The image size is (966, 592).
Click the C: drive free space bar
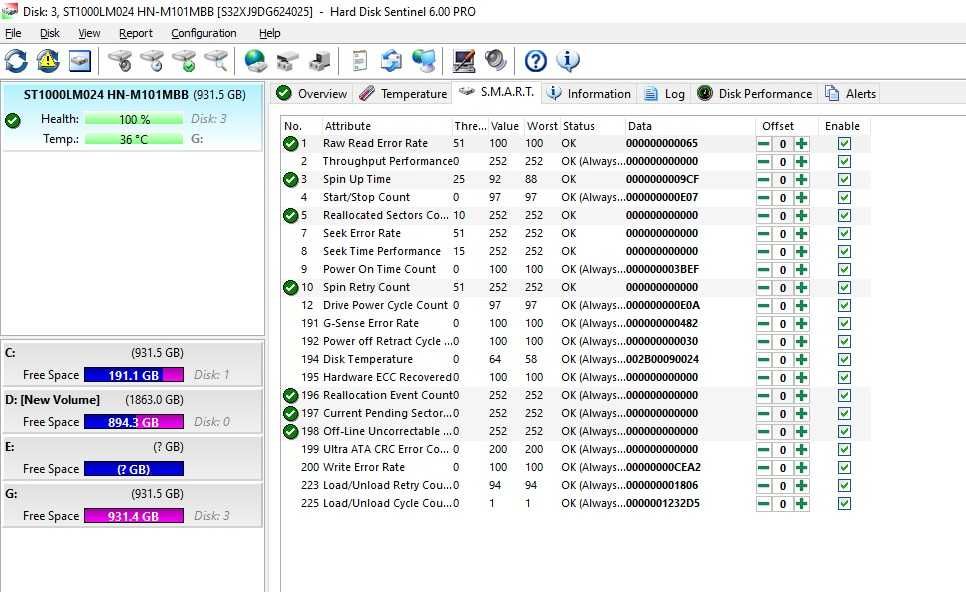134,375
